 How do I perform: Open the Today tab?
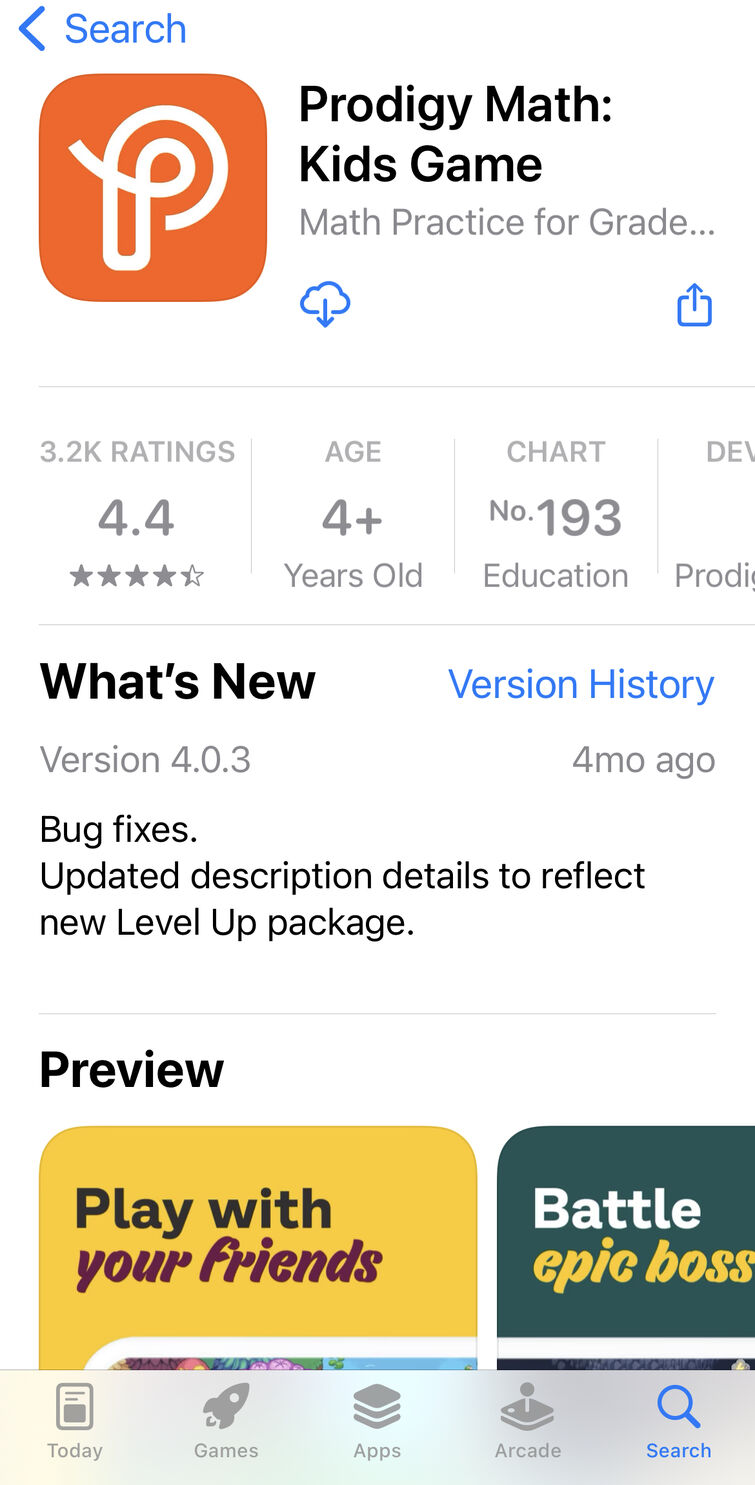(x=75, y=1422)
